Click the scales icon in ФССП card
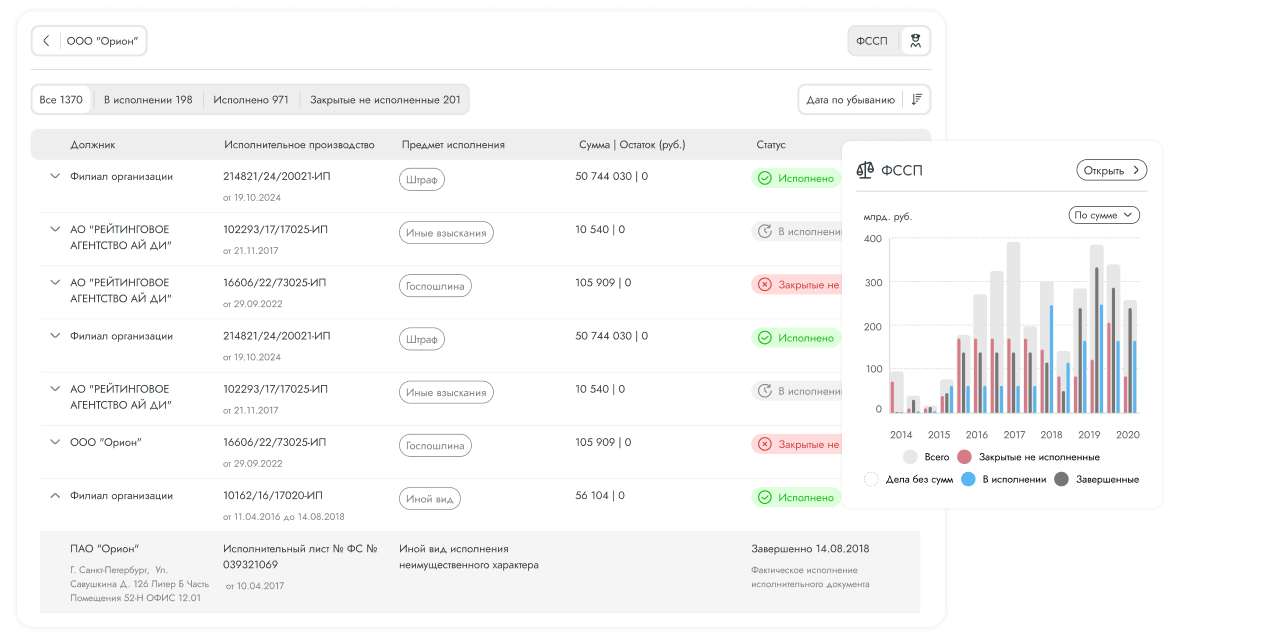This screenshot has height=639, width=1280. pos(865,171)
